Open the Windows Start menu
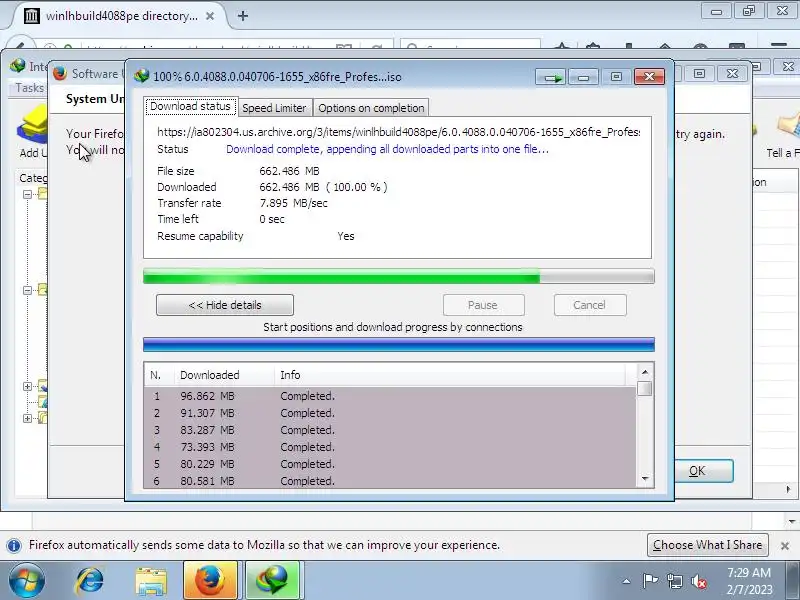The height and width of the screenshot is (600, 800). click(27, 581)
